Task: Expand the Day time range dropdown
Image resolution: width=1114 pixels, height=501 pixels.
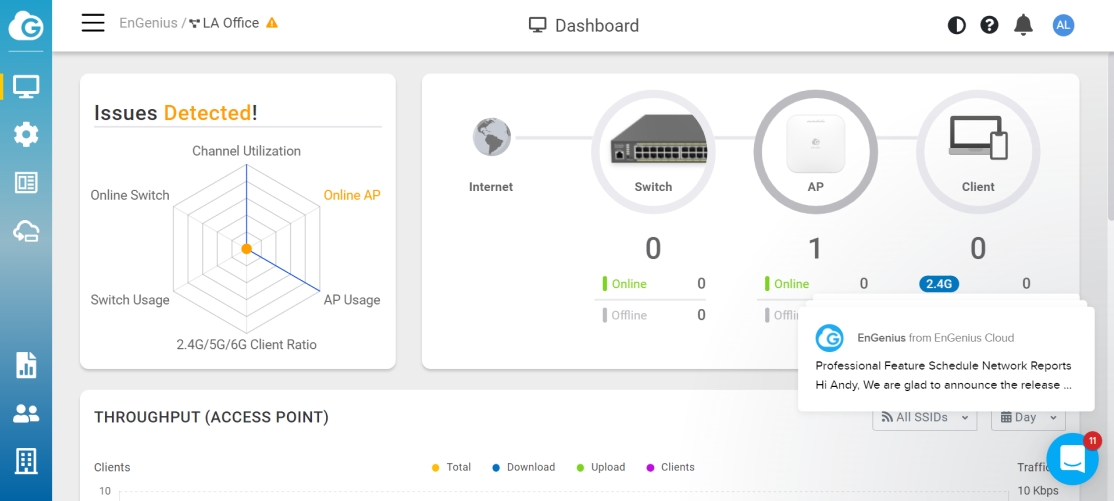Action: tap(1027, 417)
